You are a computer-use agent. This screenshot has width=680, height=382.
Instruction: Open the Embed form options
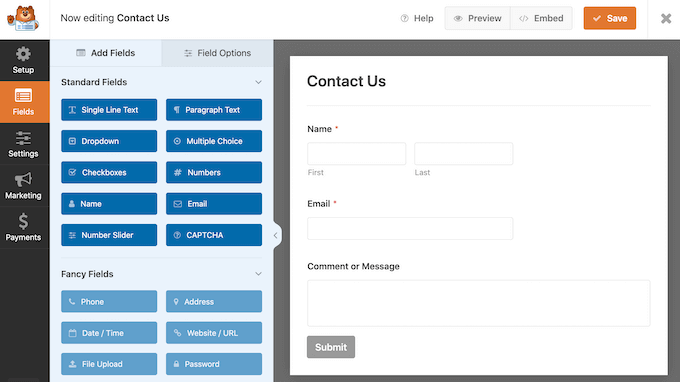click(541, 18)
